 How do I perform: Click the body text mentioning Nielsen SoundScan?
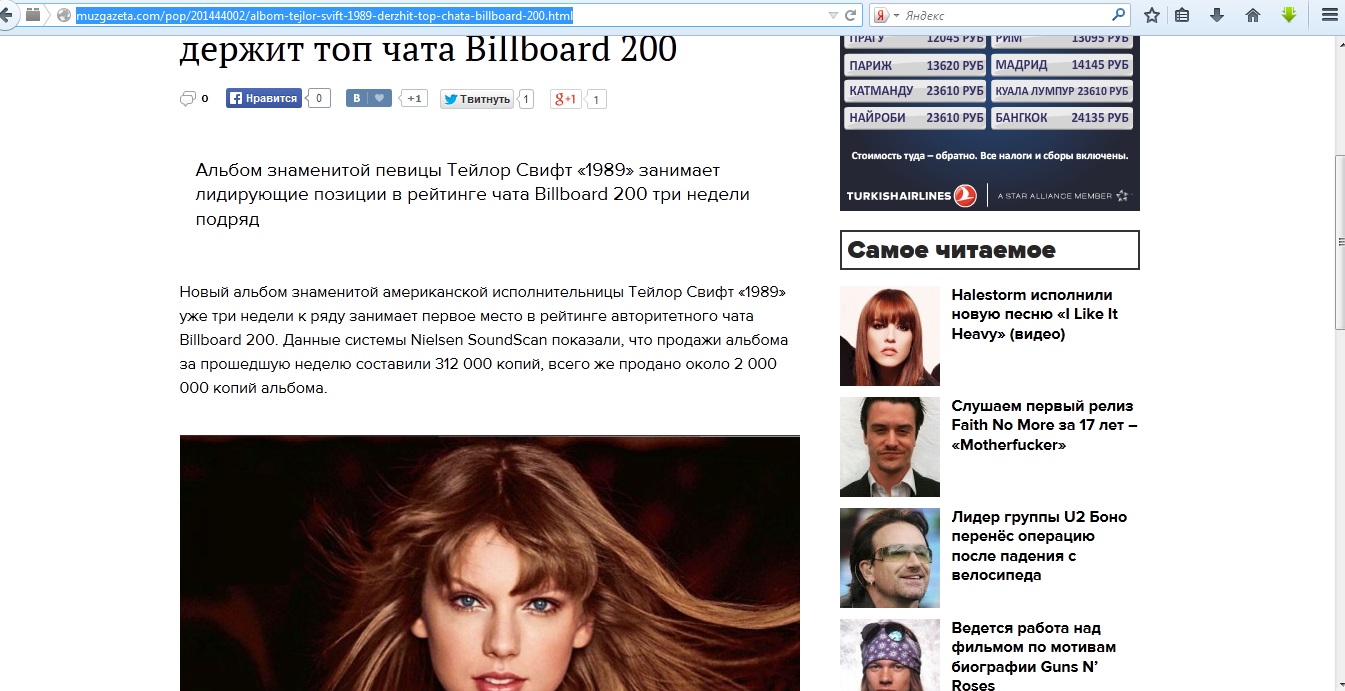coord(482,340)
